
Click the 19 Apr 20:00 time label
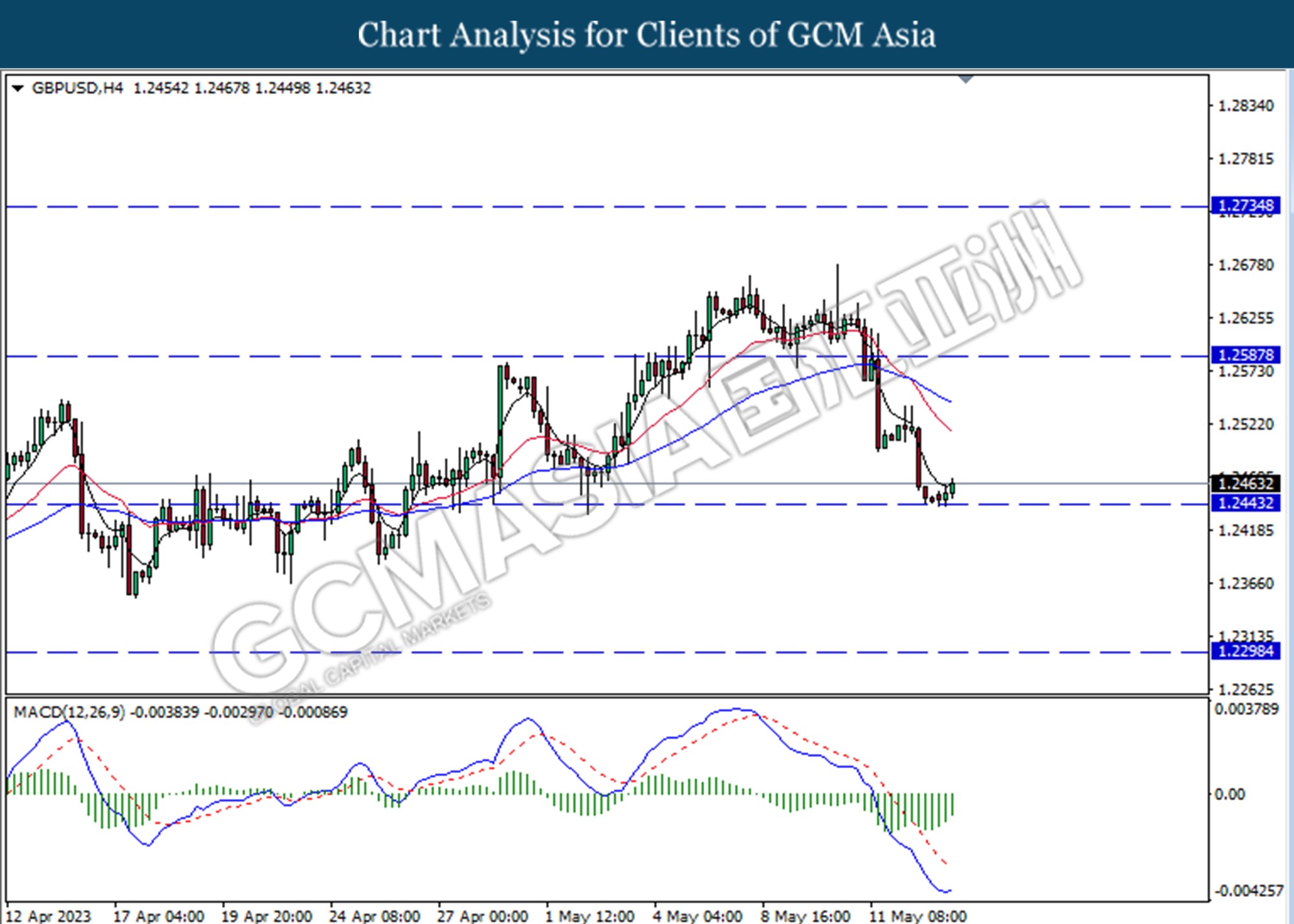point(267,916)
